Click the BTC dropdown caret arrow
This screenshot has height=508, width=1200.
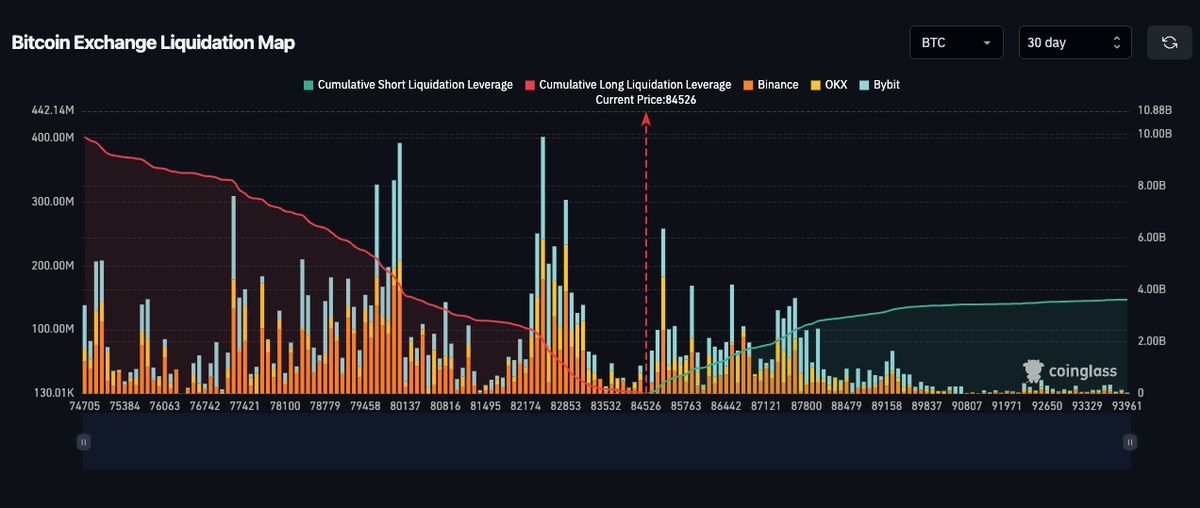(x=987, y=43)
